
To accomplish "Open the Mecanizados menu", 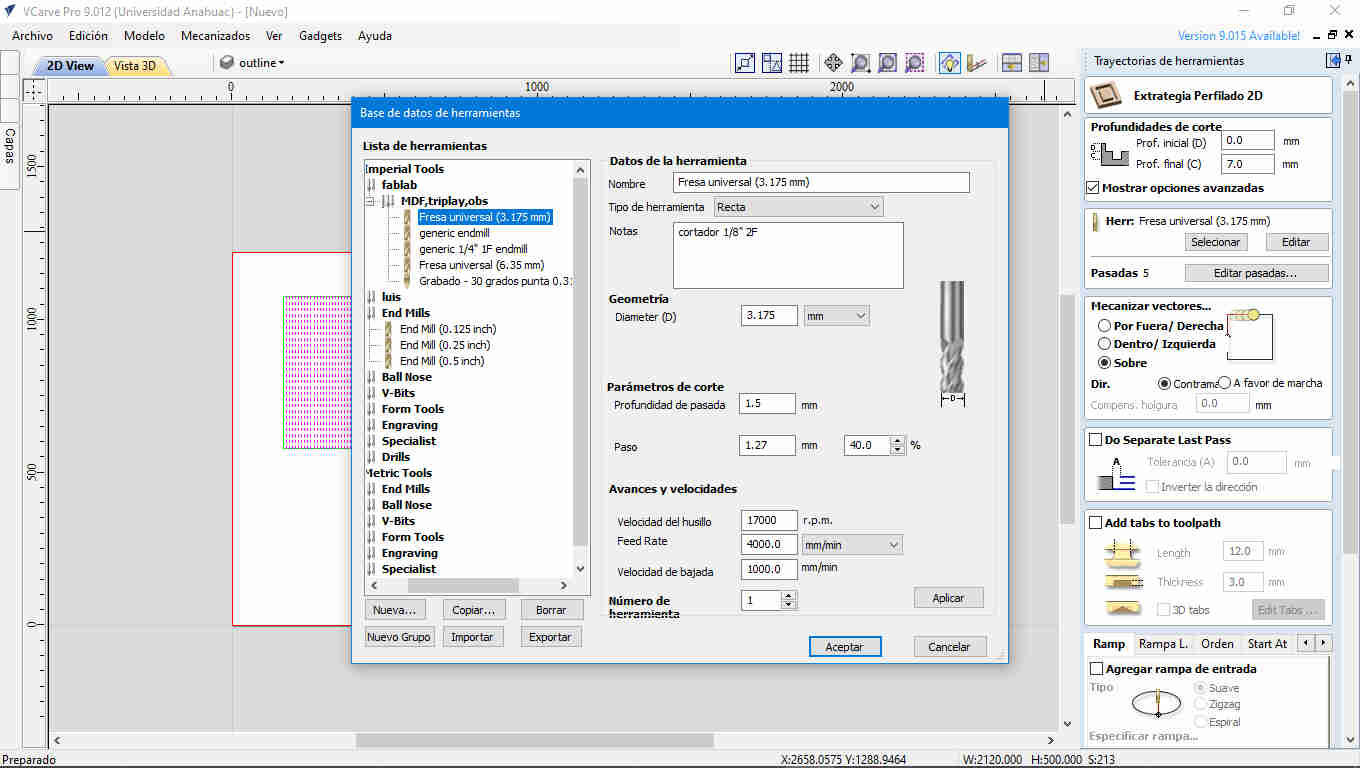I will click(215, 35).
